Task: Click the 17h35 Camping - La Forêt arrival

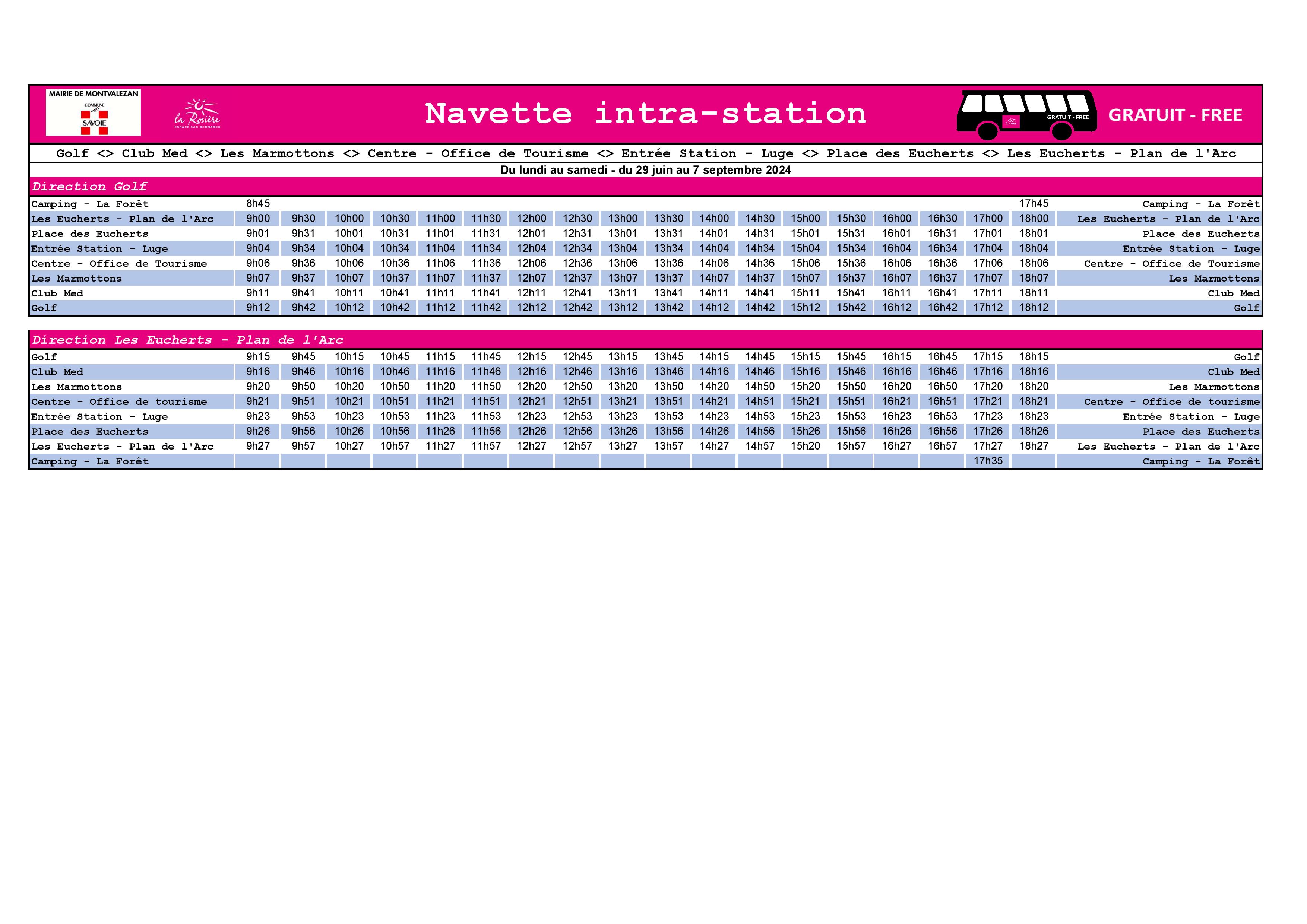Action: [x=988, y=461]
